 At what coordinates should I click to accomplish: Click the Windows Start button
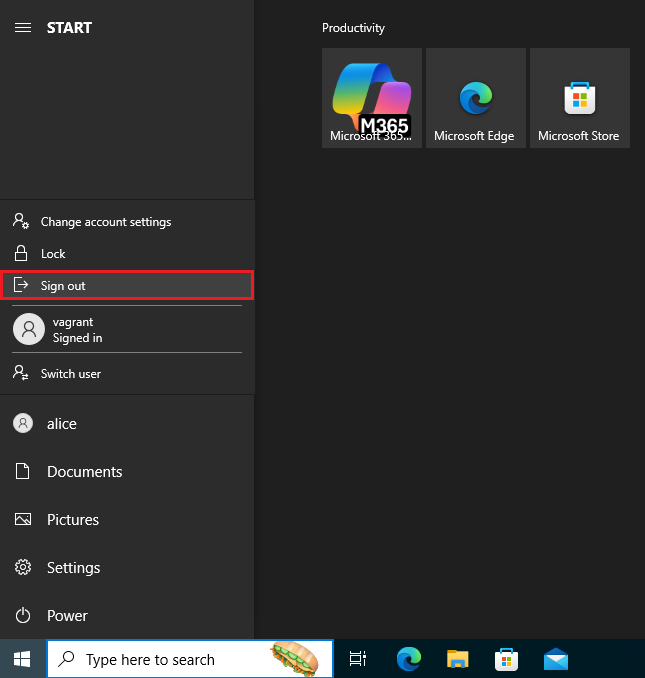coord(22,659)
